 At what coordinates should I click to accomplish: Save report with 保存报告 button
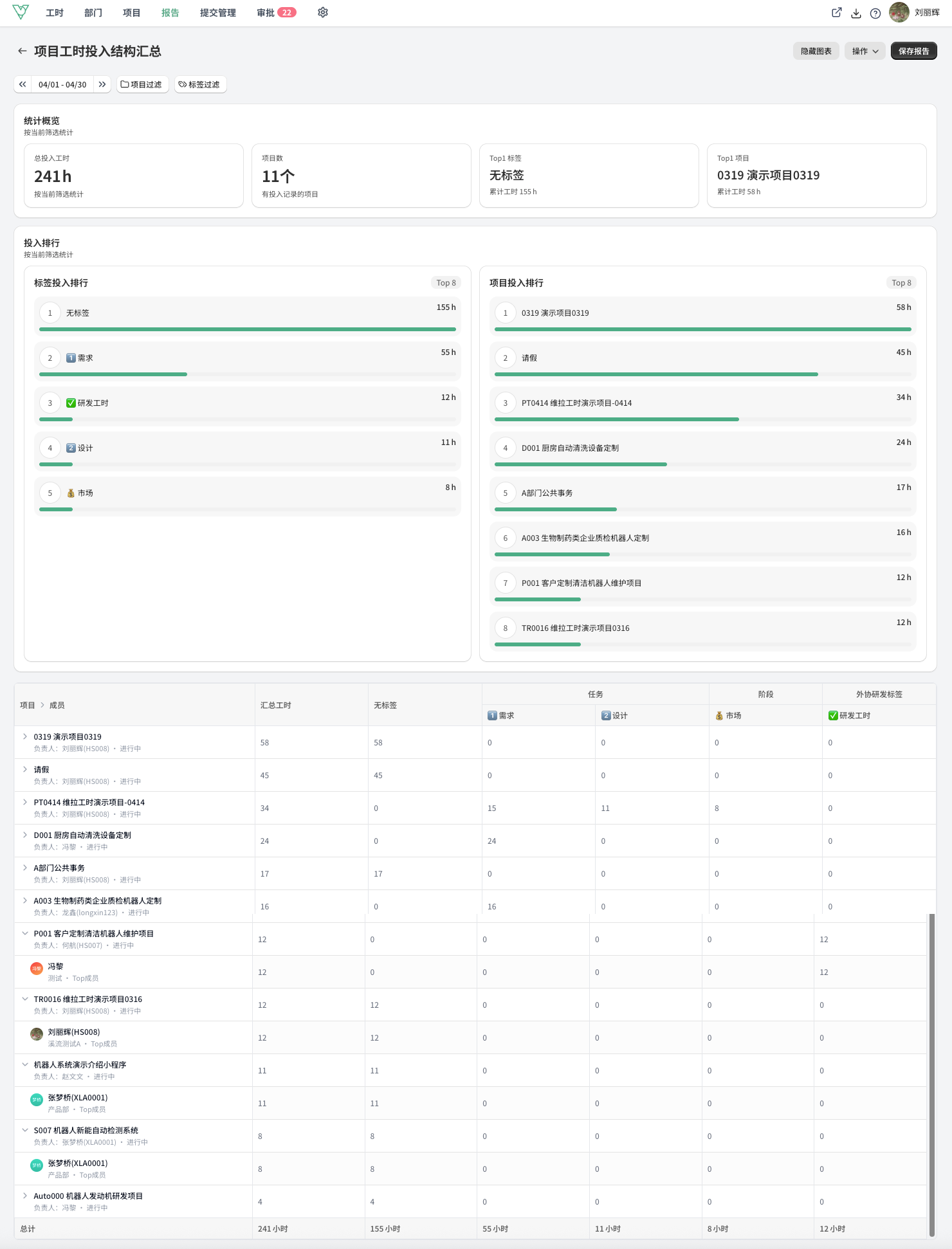[x=913, y=51]
